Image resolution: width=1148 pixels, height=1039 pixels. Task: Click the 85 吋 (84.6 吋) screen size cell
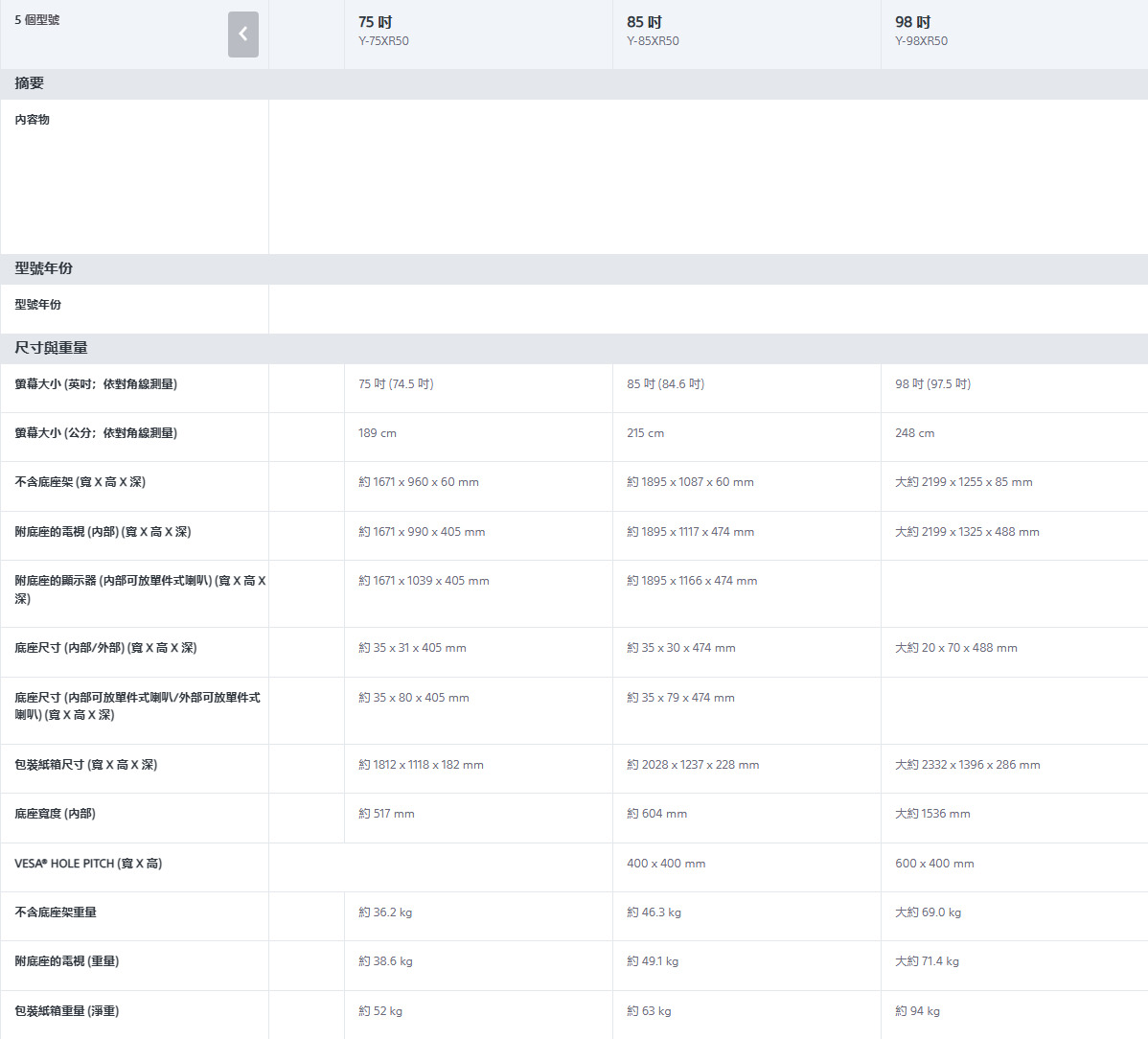pos(666,384)
